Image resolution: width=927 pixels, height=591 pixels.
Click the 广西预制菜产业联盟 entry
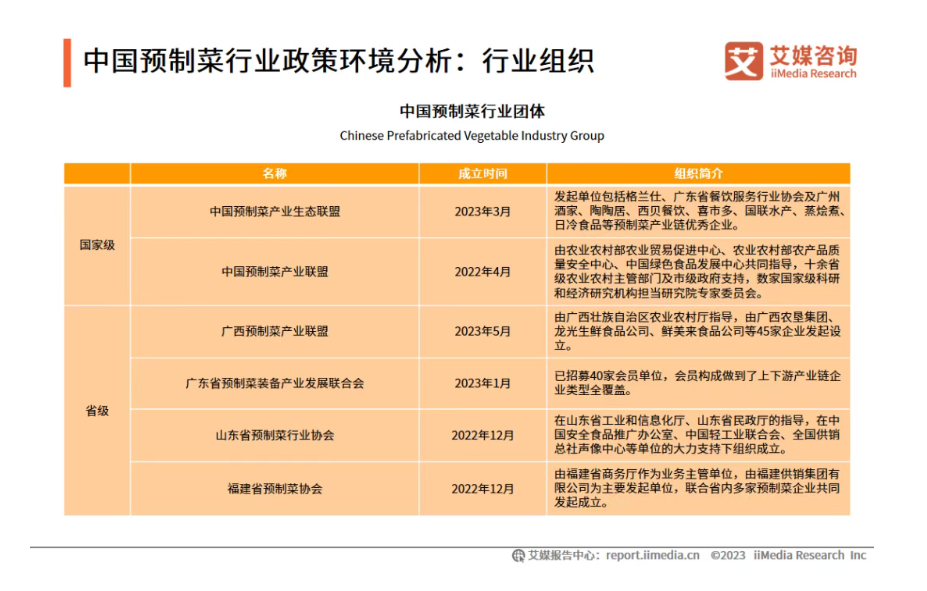point(274,331)
